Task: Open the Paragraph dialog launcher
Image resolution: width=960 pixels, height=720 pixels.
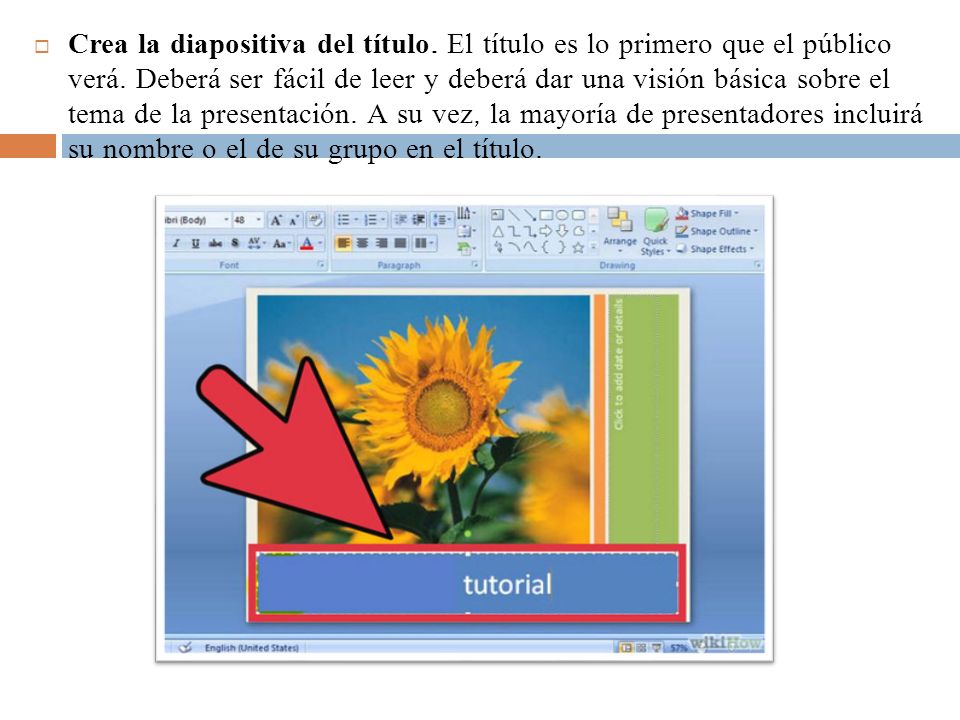Action: 475,265
